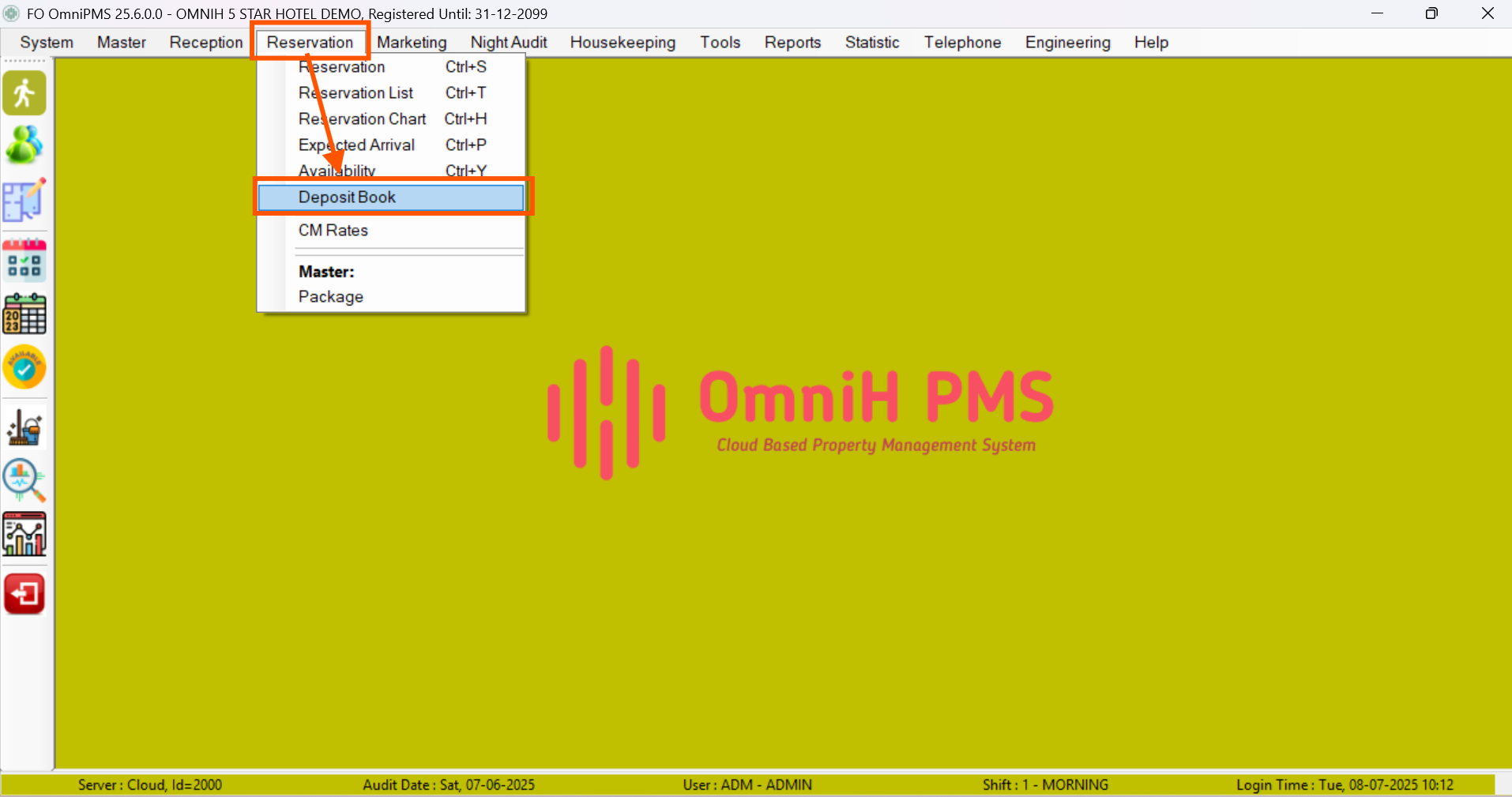Open the Tools menu
Image resolution: width=1512 pixels, height=797 pixels.
[720, 43]
